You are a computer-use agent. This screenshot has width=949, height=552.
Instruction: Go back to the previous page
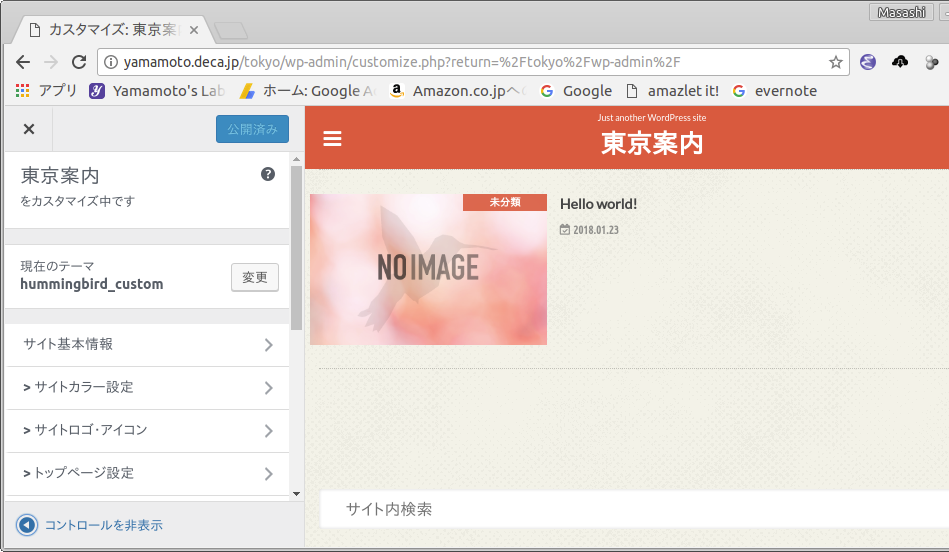(23, 62)
